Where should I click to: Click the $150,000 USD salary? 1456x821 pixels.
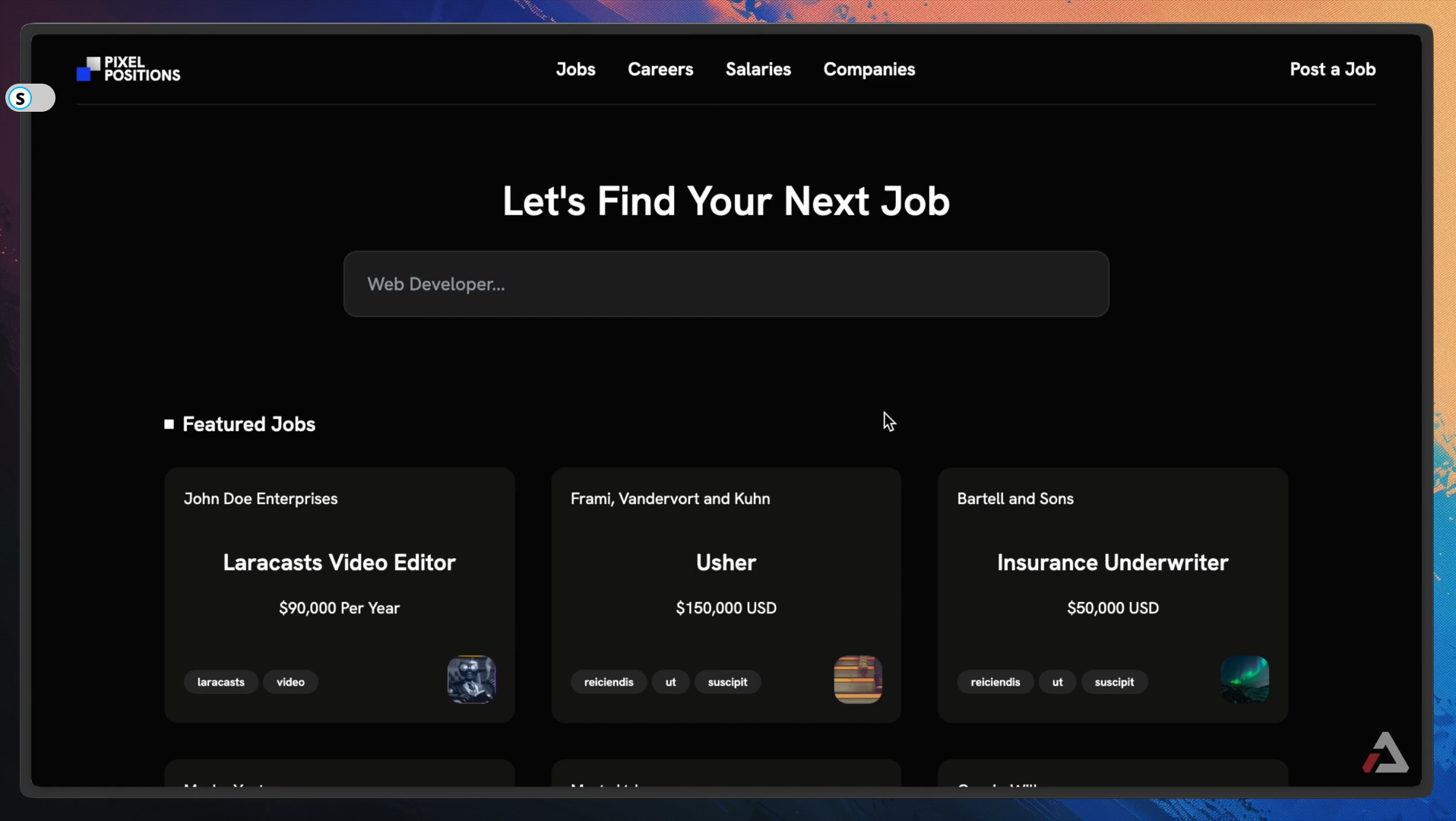tap(726, 608)
